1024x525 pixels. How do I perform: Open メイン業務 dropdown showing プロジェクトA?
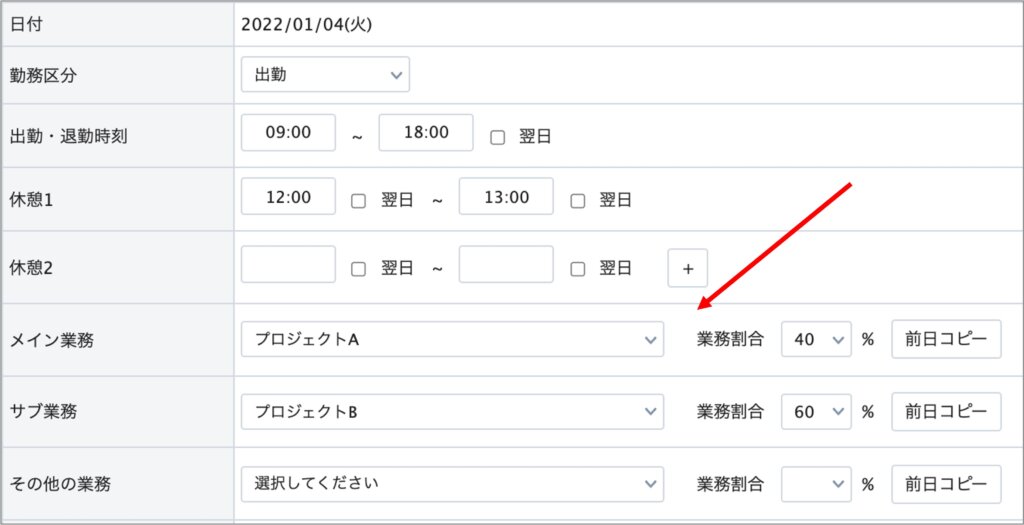click(x=452, y=339)
